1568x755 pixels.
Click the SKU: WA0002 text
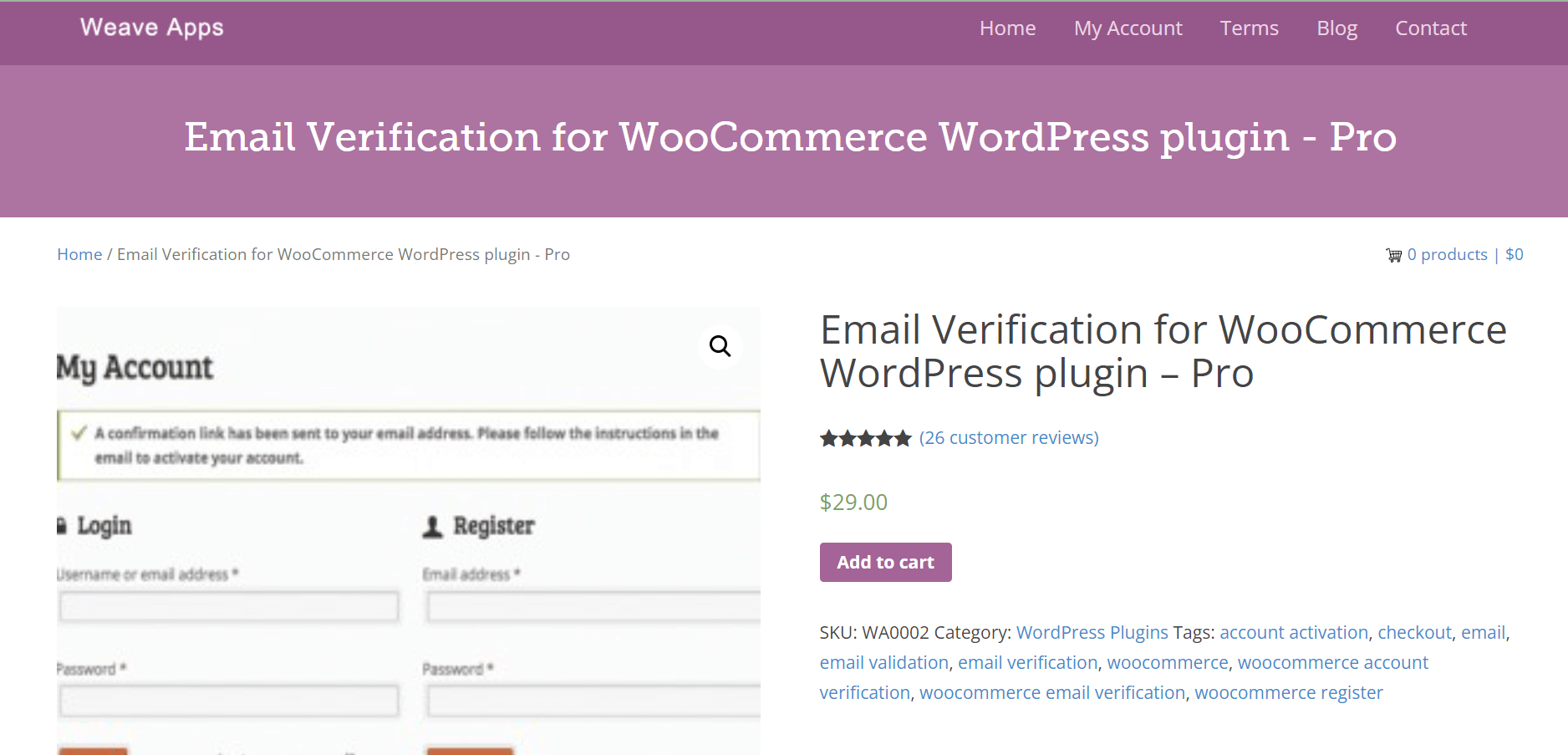point(874,632)
